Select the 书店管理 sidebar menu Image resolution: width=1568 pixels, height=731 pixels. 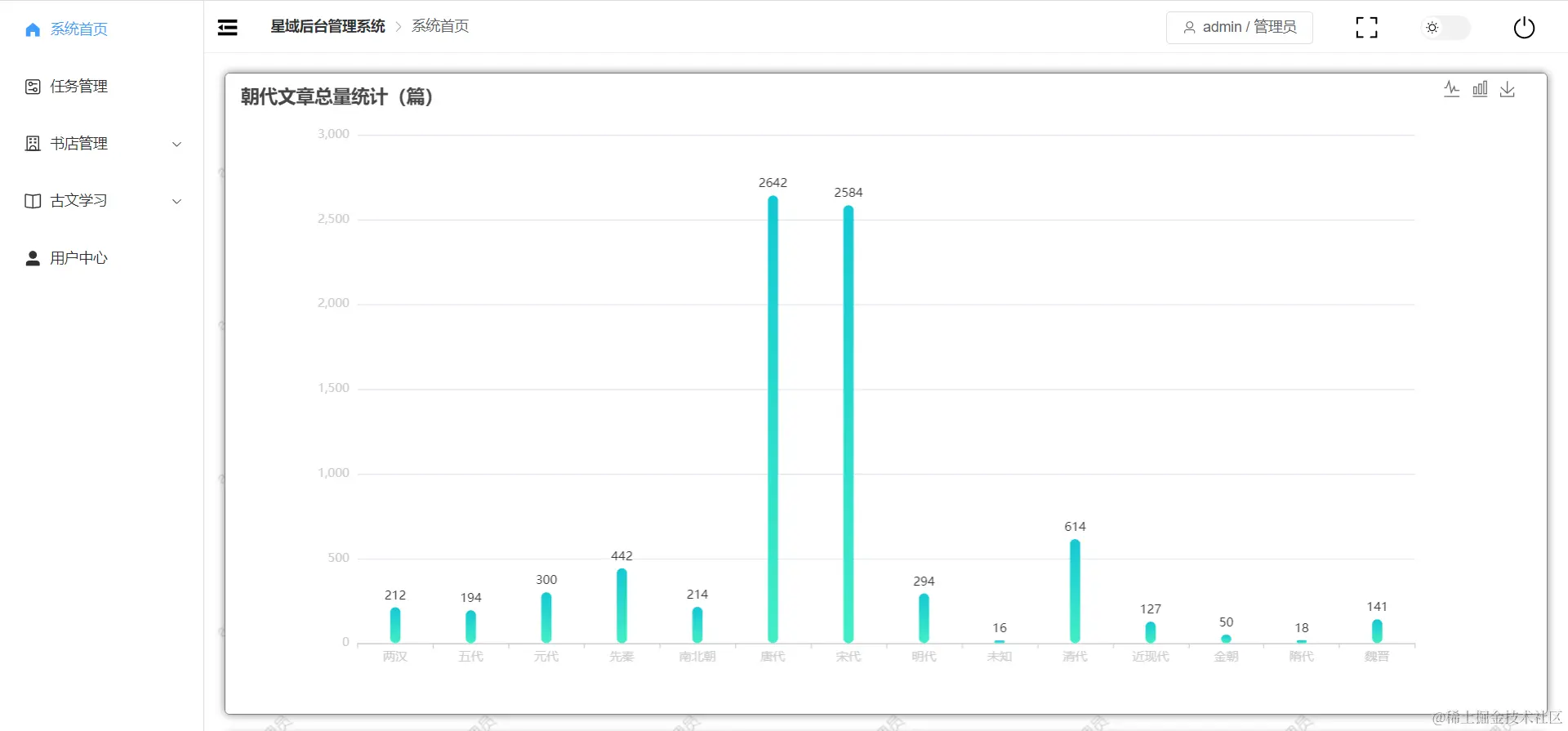coord(101,144)
